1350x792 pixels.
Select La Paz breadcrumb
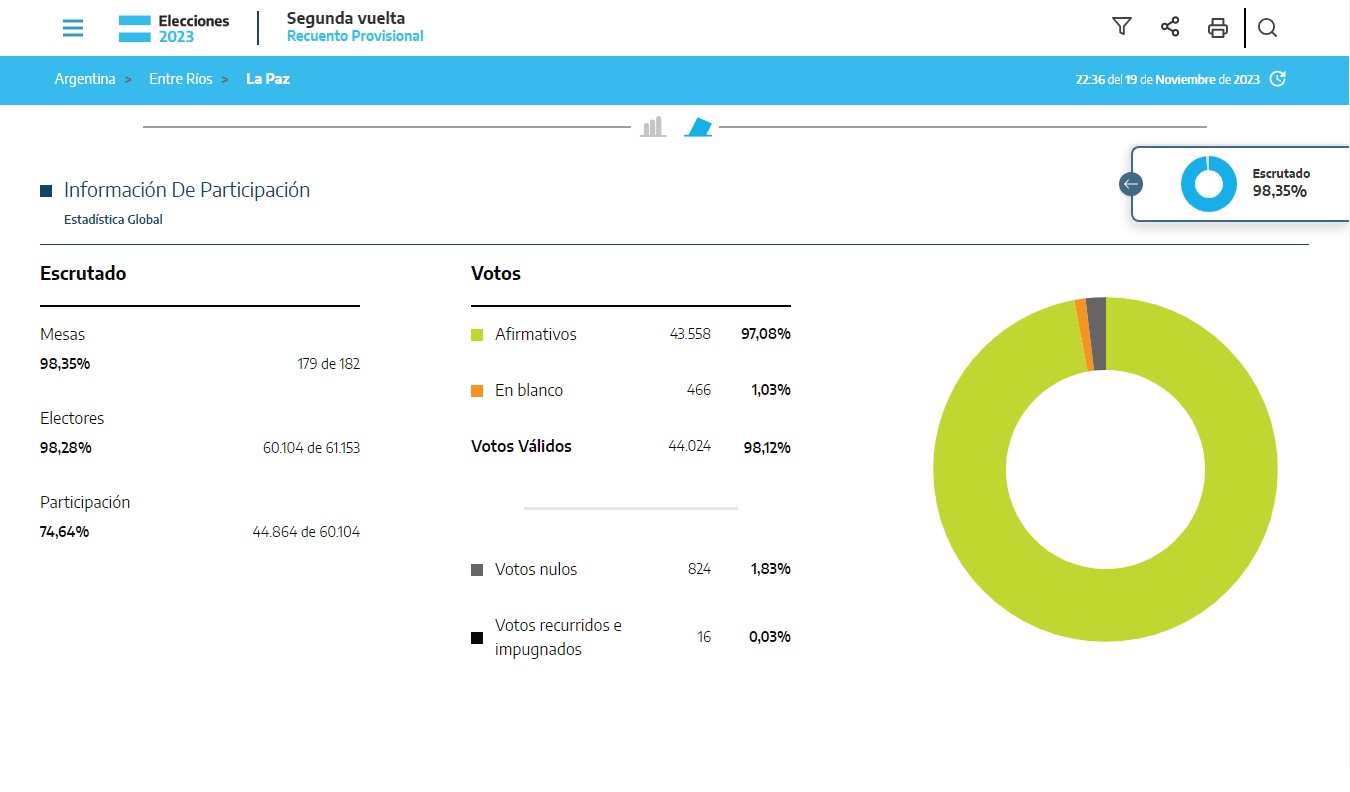(x=268, y=79)
